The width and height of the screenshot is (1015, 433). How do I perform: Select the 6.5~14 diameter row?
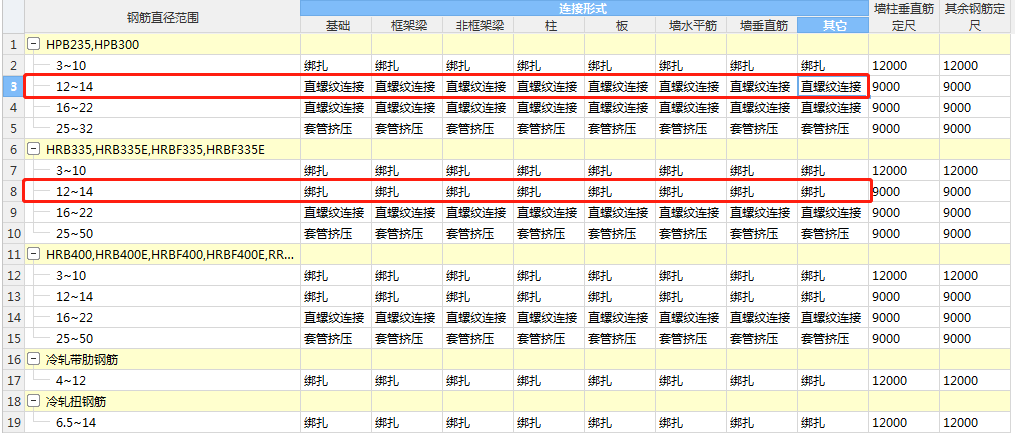coord(162,422)
